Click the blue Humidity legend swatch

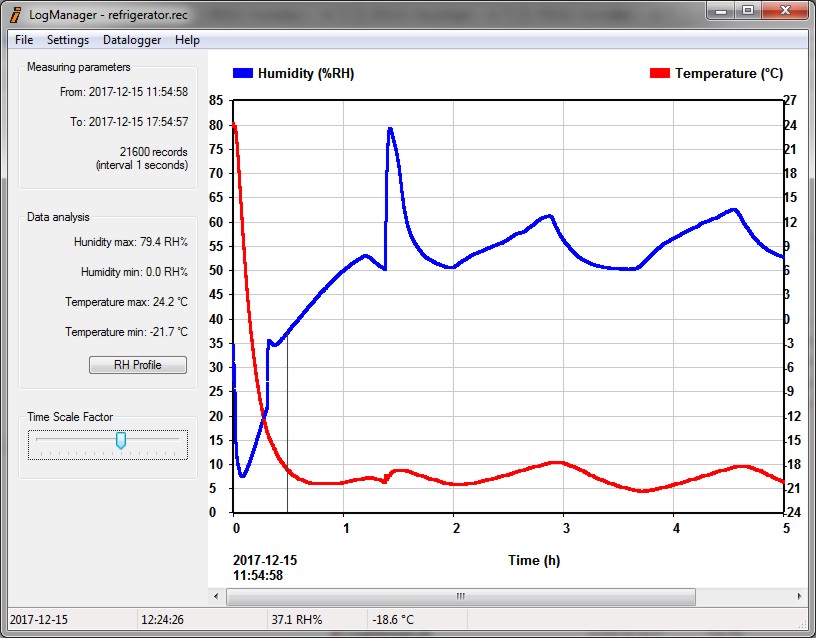click(243, 73)
